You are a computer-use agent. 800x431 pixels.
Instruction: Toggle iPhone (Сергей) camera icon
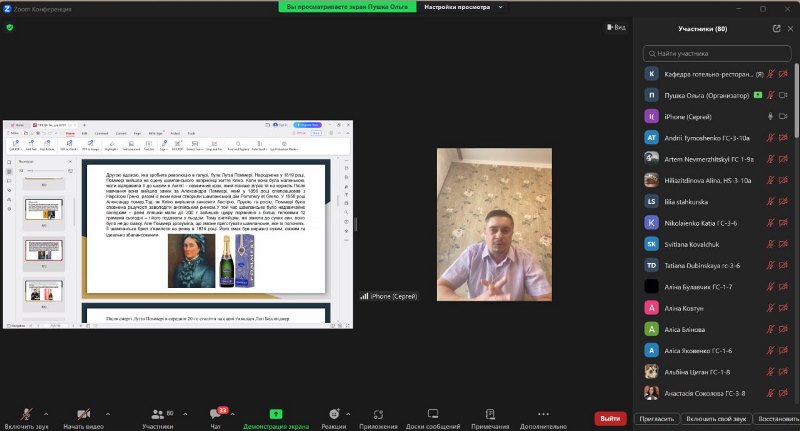tap(783, 116)
